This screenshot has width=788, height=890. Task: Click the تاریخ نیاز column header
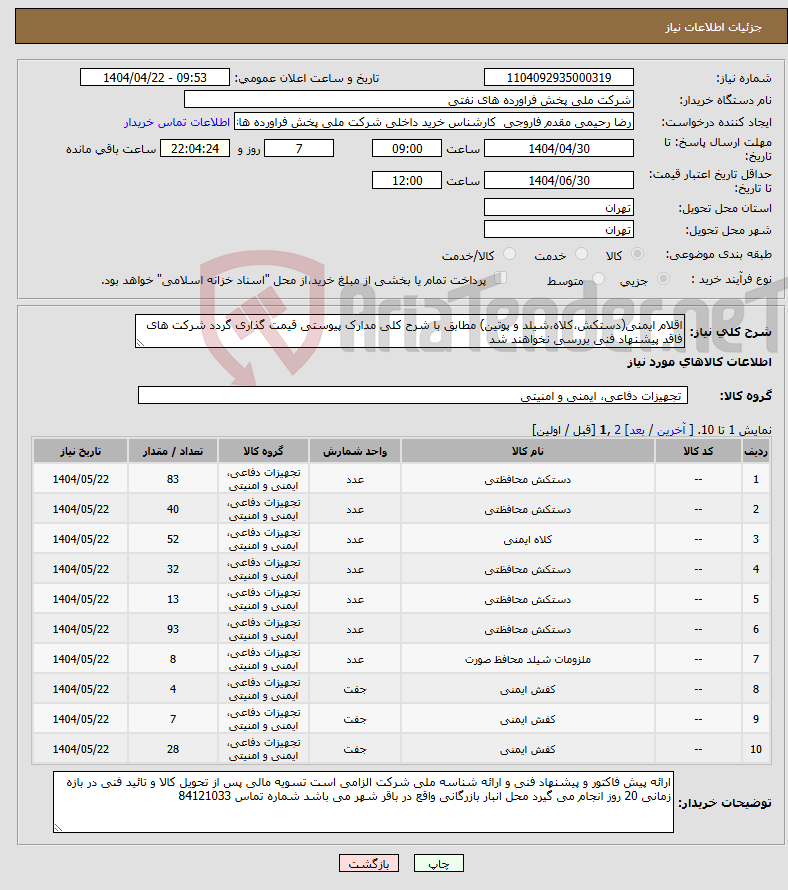pyautogui.click(x=81, y=451)
